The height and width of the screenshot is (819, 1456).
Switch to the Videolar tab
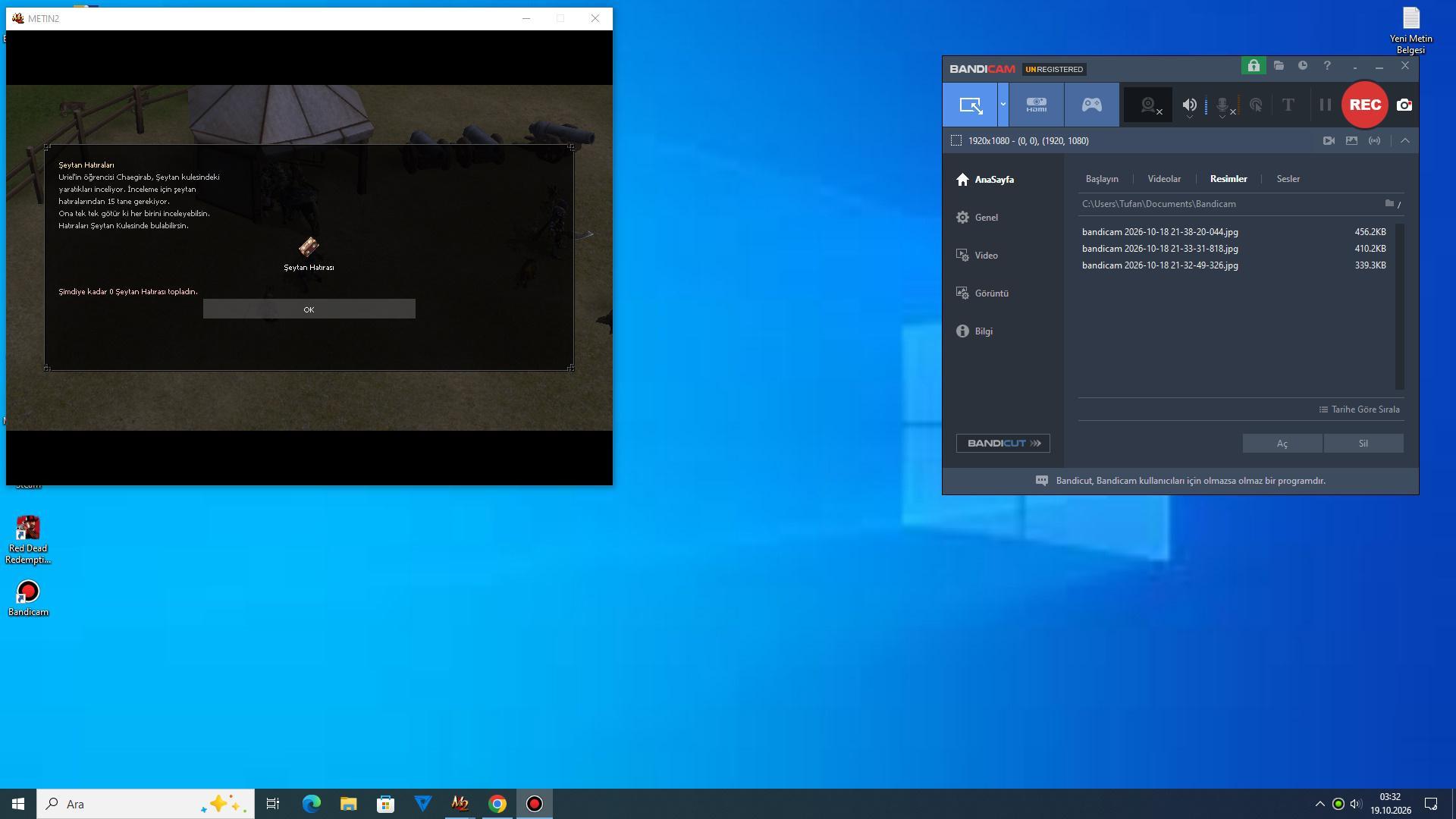1164,179
